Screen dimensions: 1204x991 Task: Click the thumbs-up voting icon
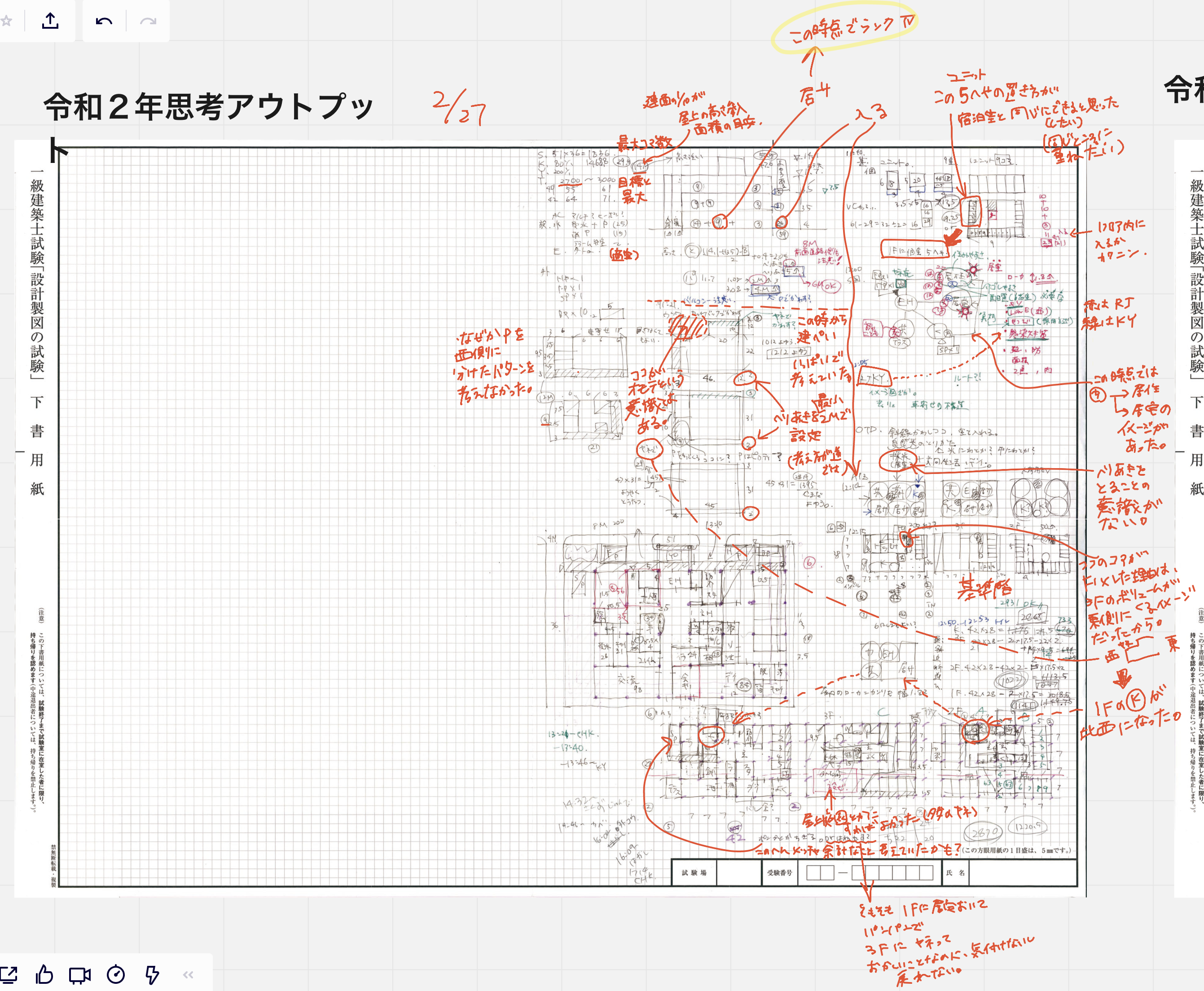[44, 974]
